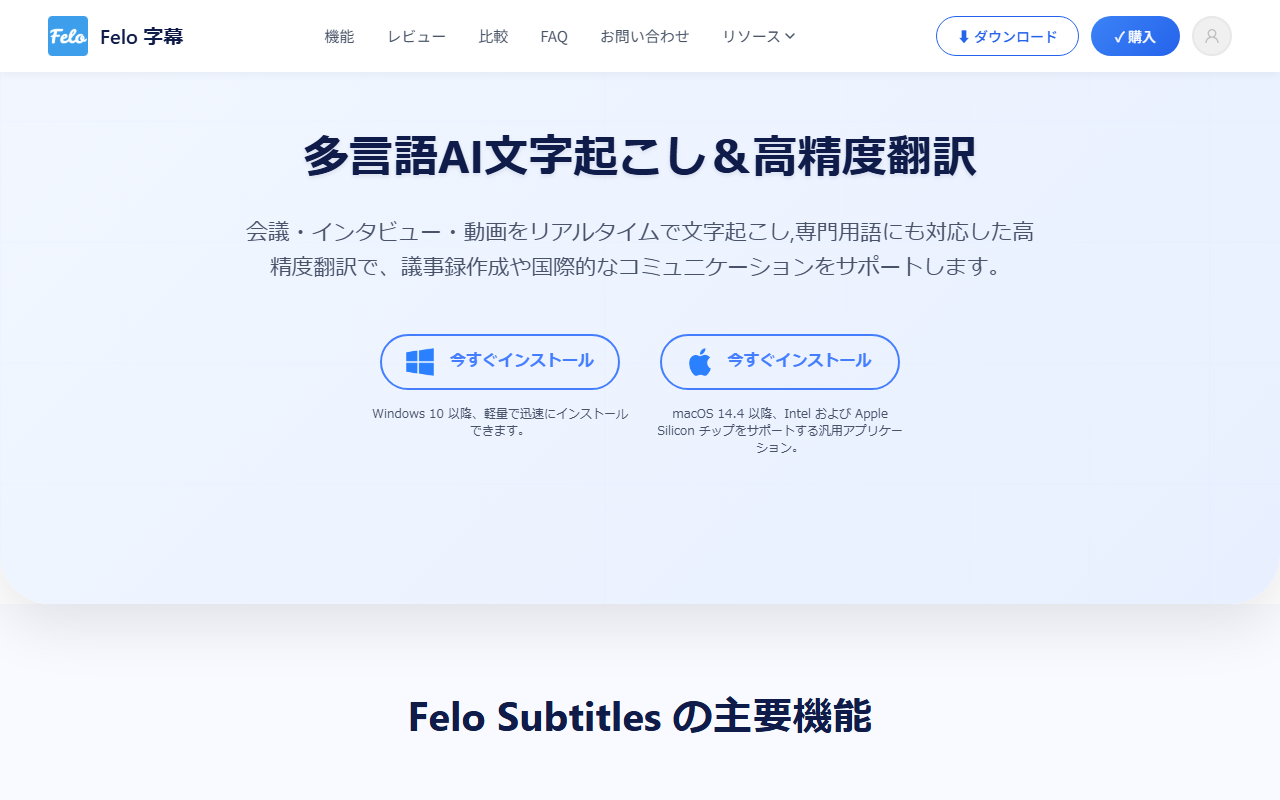Viewport: 1280px width, 800px height.
Task: Click the Felo Subtitles の主要機能 heading
Action: (640, 717)
